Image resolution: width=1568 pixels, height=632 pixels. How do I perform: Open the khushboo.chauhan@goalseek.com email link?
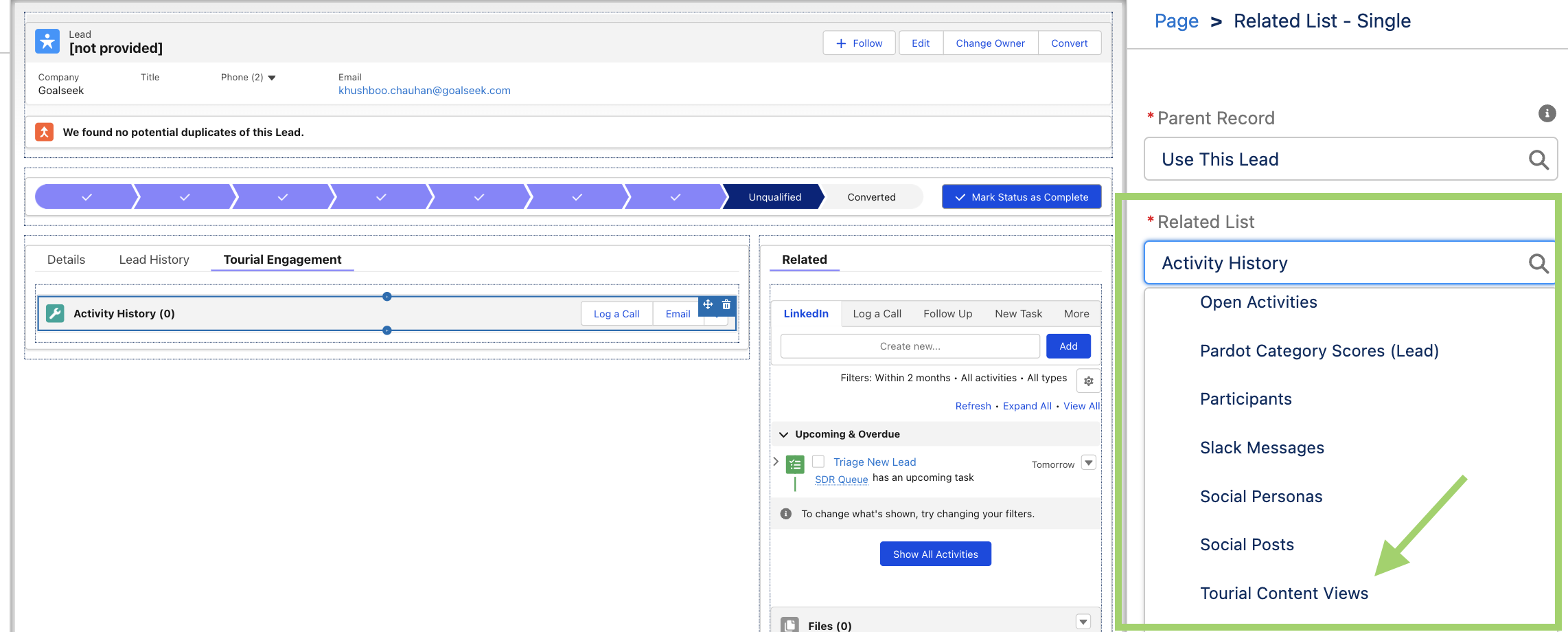pyautogui.click(x=424, y=91)
